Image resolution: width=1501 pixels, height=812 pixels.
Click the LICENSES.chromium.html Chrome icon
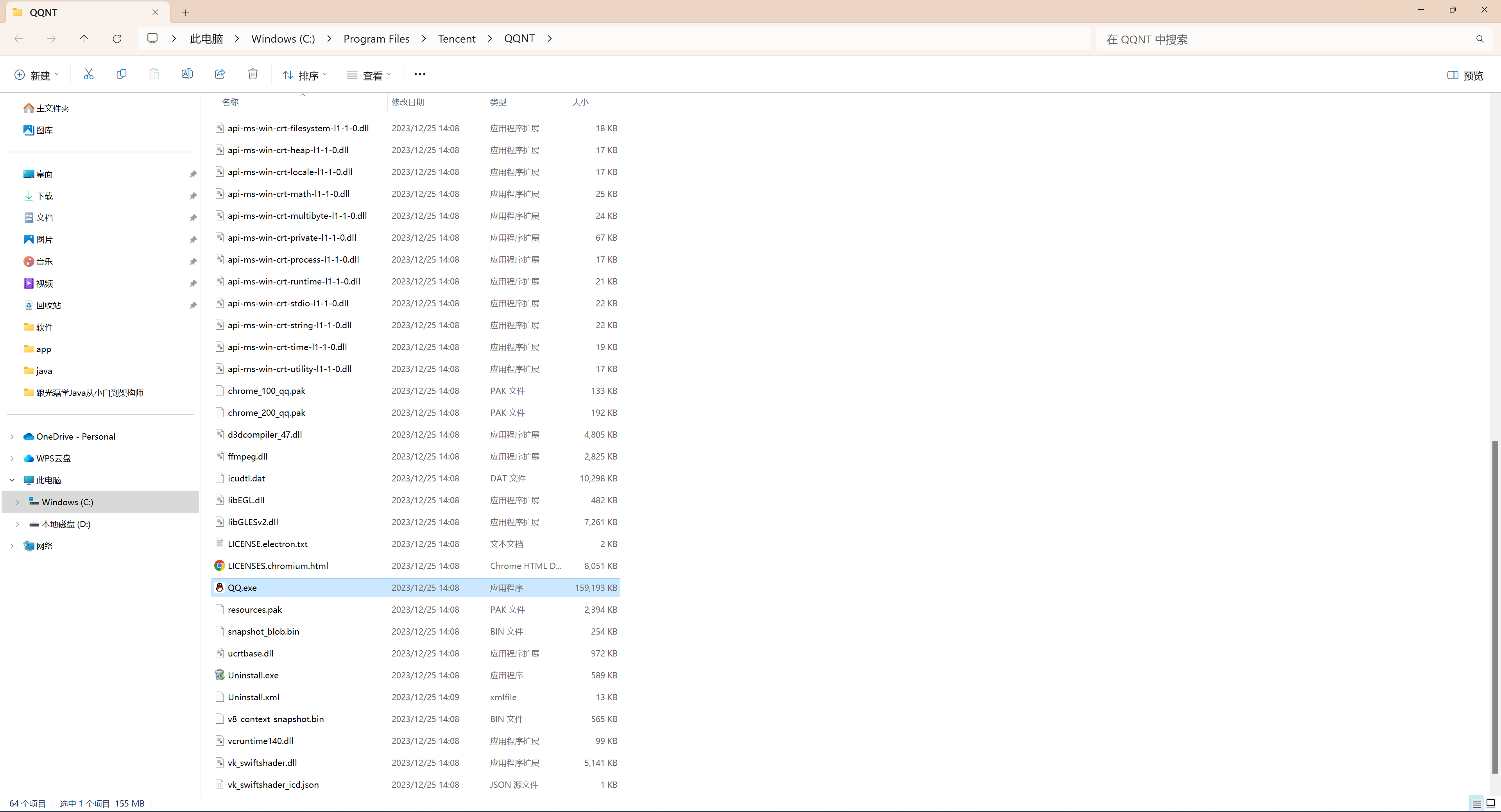click(x=220, y=565)
